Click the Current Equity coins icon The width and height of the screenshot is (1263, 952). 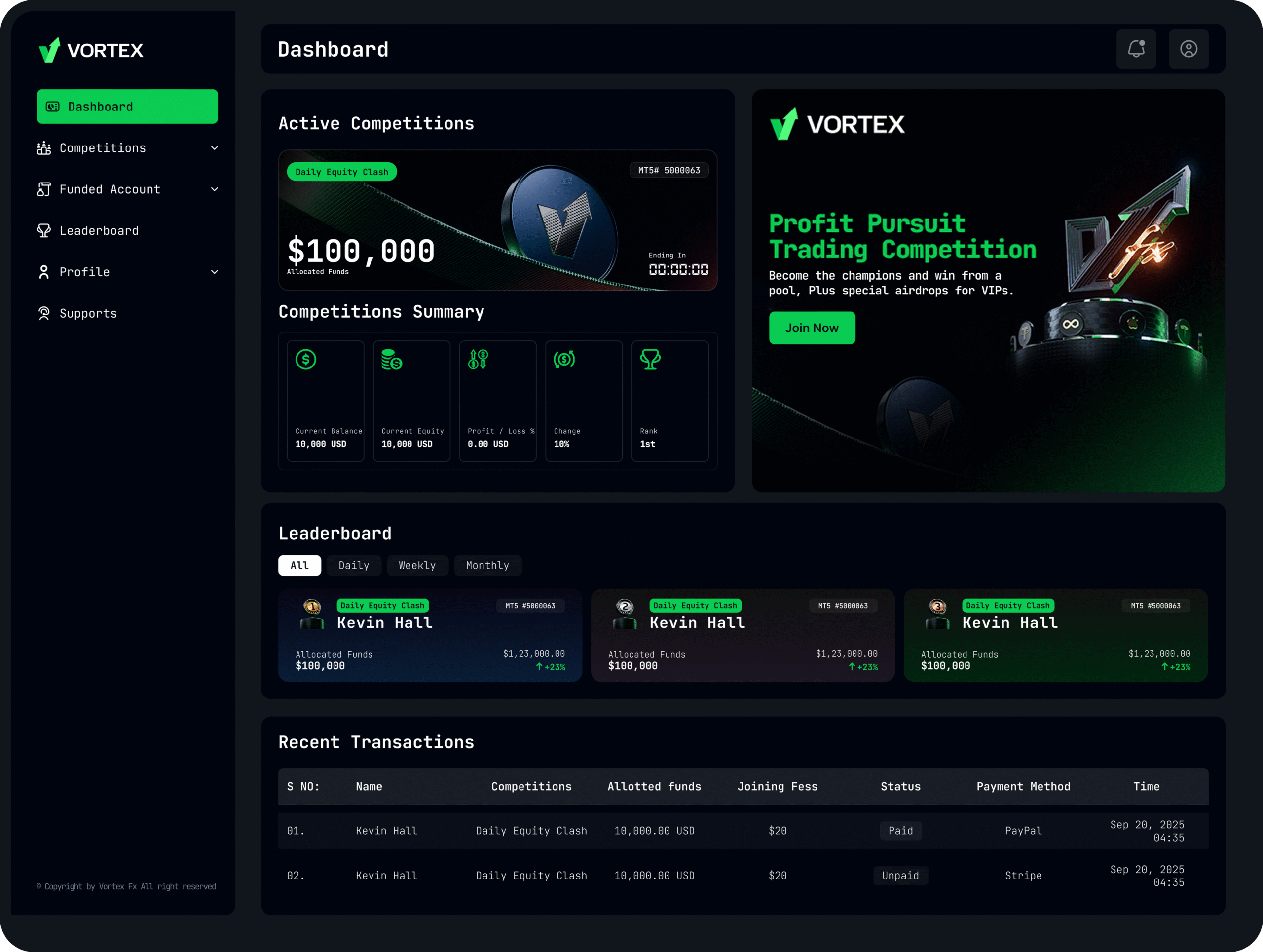392,360
